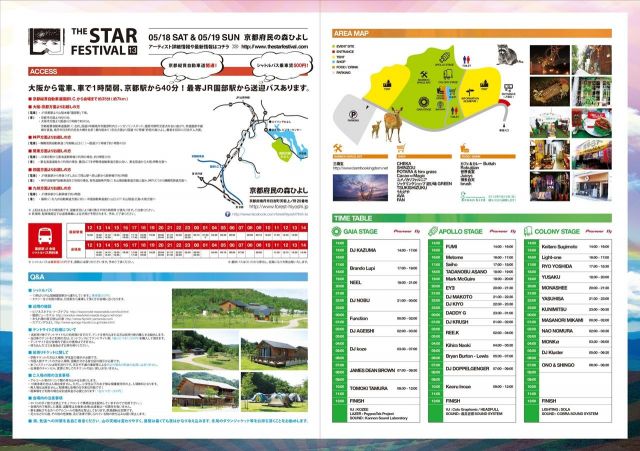
Task: Click the '05/18 SAT & 05/19 SUN' date text
Action: click(194, 37)
